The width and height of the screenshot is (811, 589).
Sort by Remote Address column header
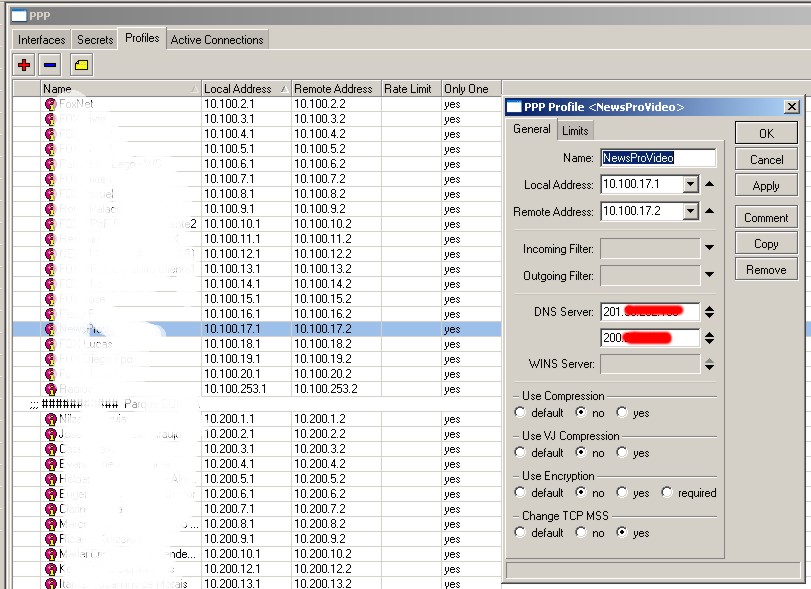[335, 89]
